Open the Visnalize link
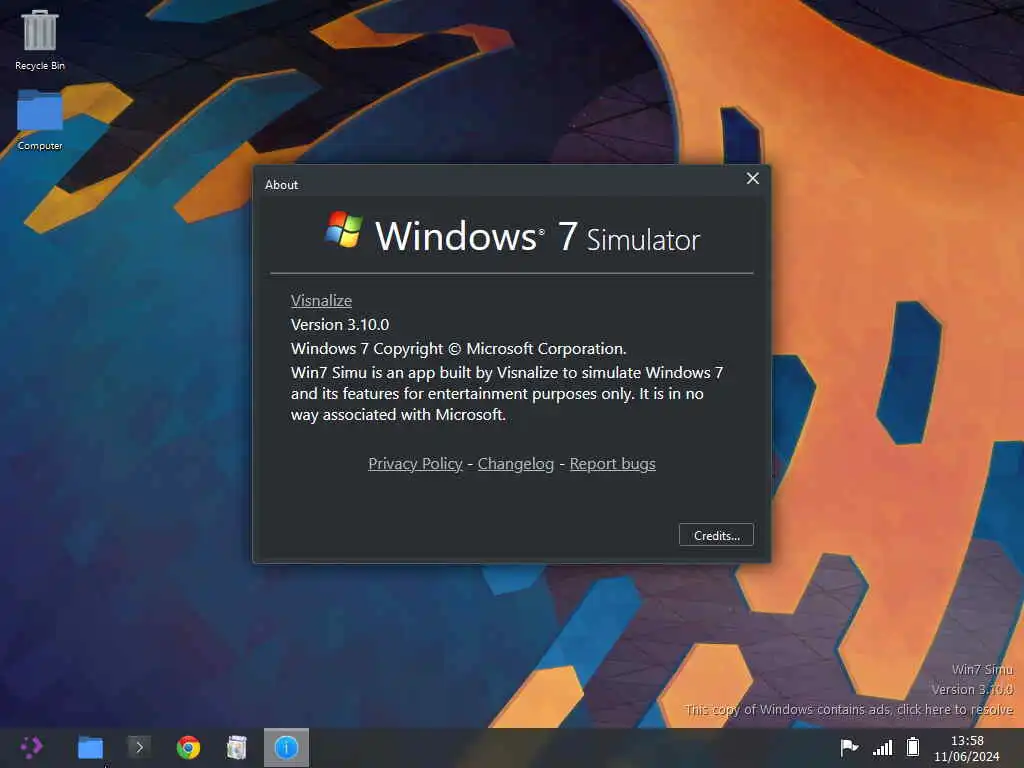 (x=321, y=300)
